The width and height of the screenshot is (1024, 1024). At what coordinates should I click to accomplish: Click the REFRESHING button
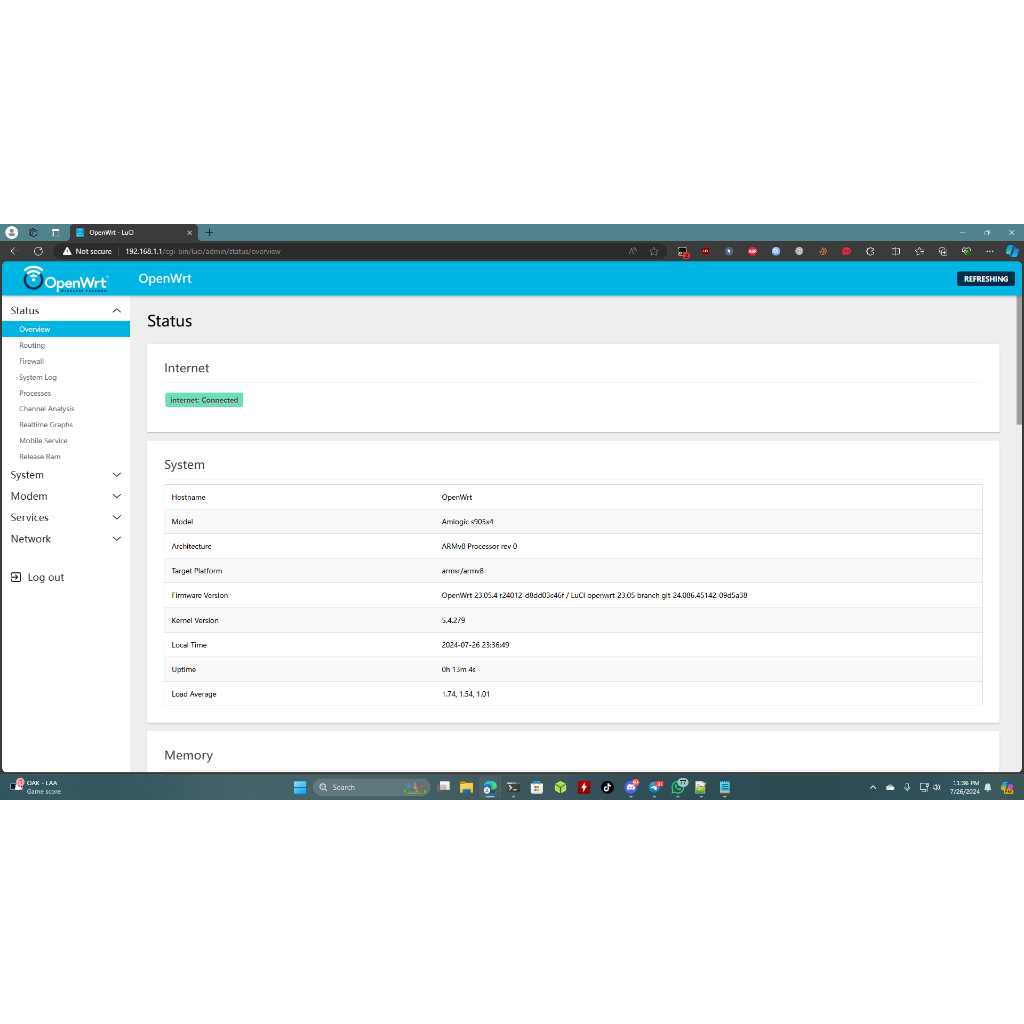click(x=985, y=279)
